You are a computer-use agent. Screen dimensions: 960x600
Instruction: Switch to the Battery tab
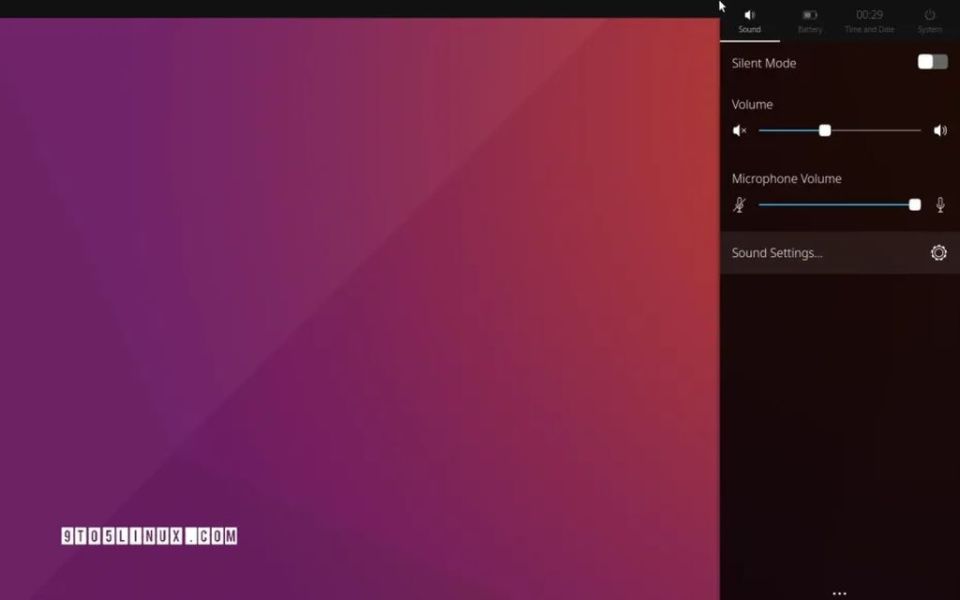click(809, 20)
